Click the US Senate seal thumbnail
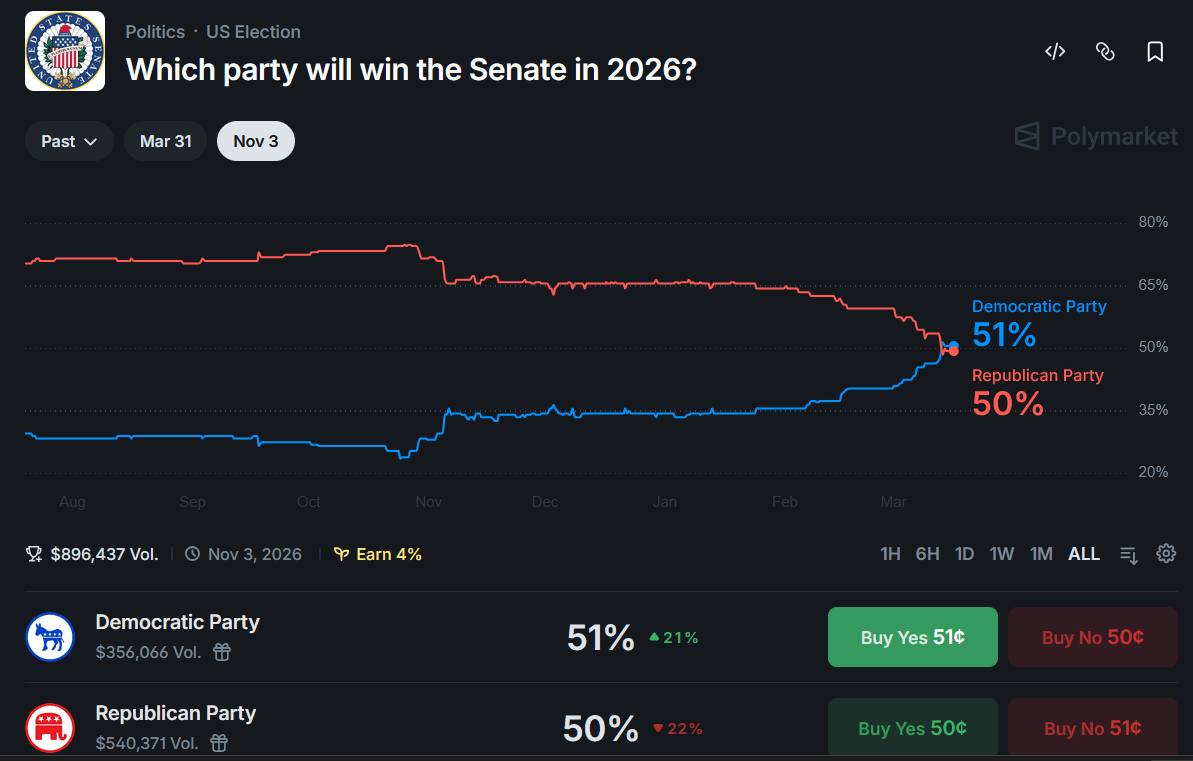This screenshot has width=1193, height=761. pos(65,51)
